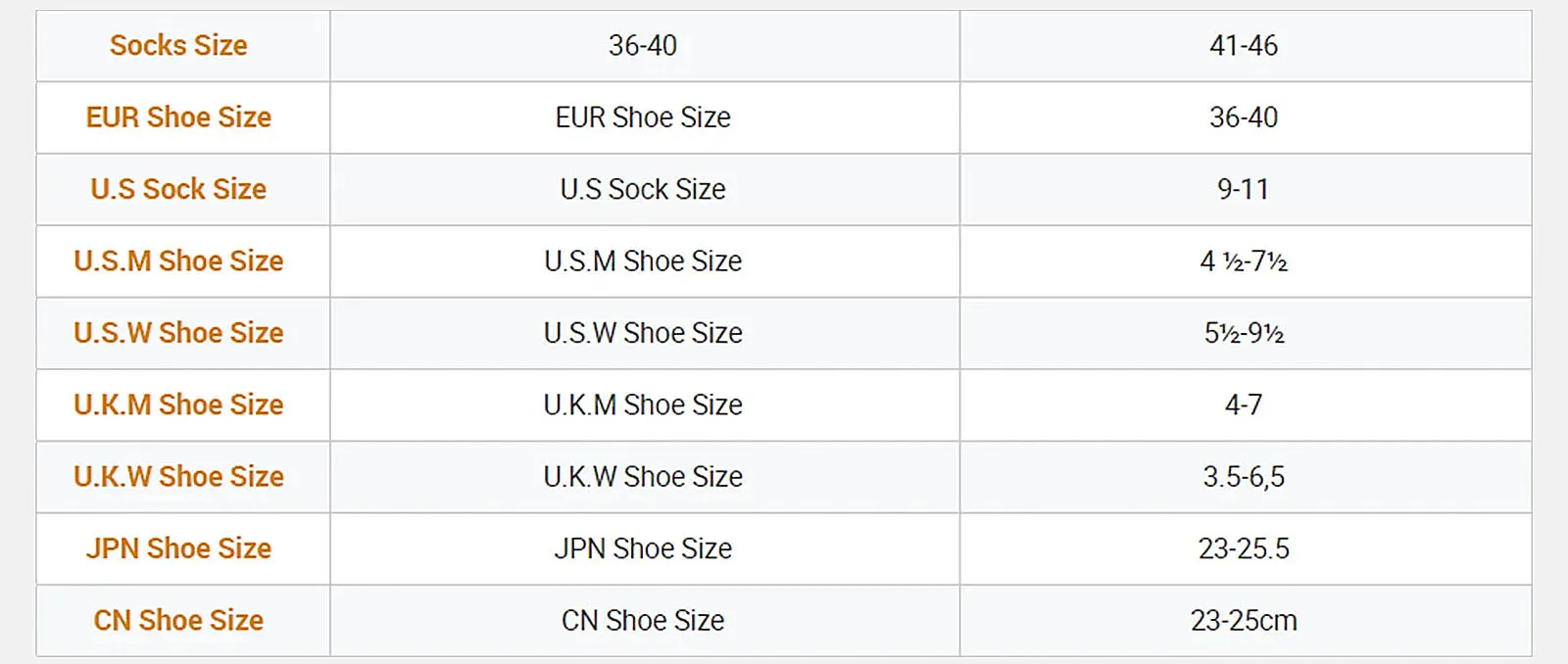This screenshot has width=1568, height=664.
Task: Click the 23-25cm CN size value
Action: (x=1244, y=620)
